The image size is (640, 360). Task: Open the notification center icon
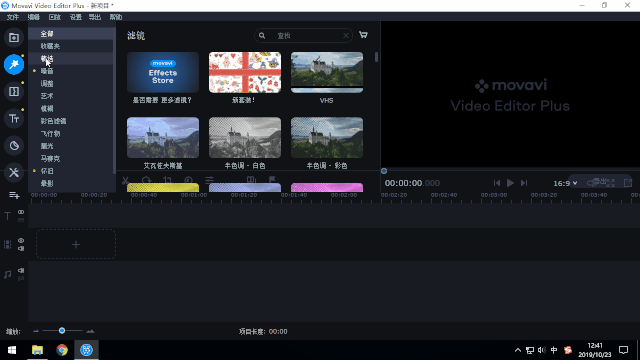(x=624, y=350)
